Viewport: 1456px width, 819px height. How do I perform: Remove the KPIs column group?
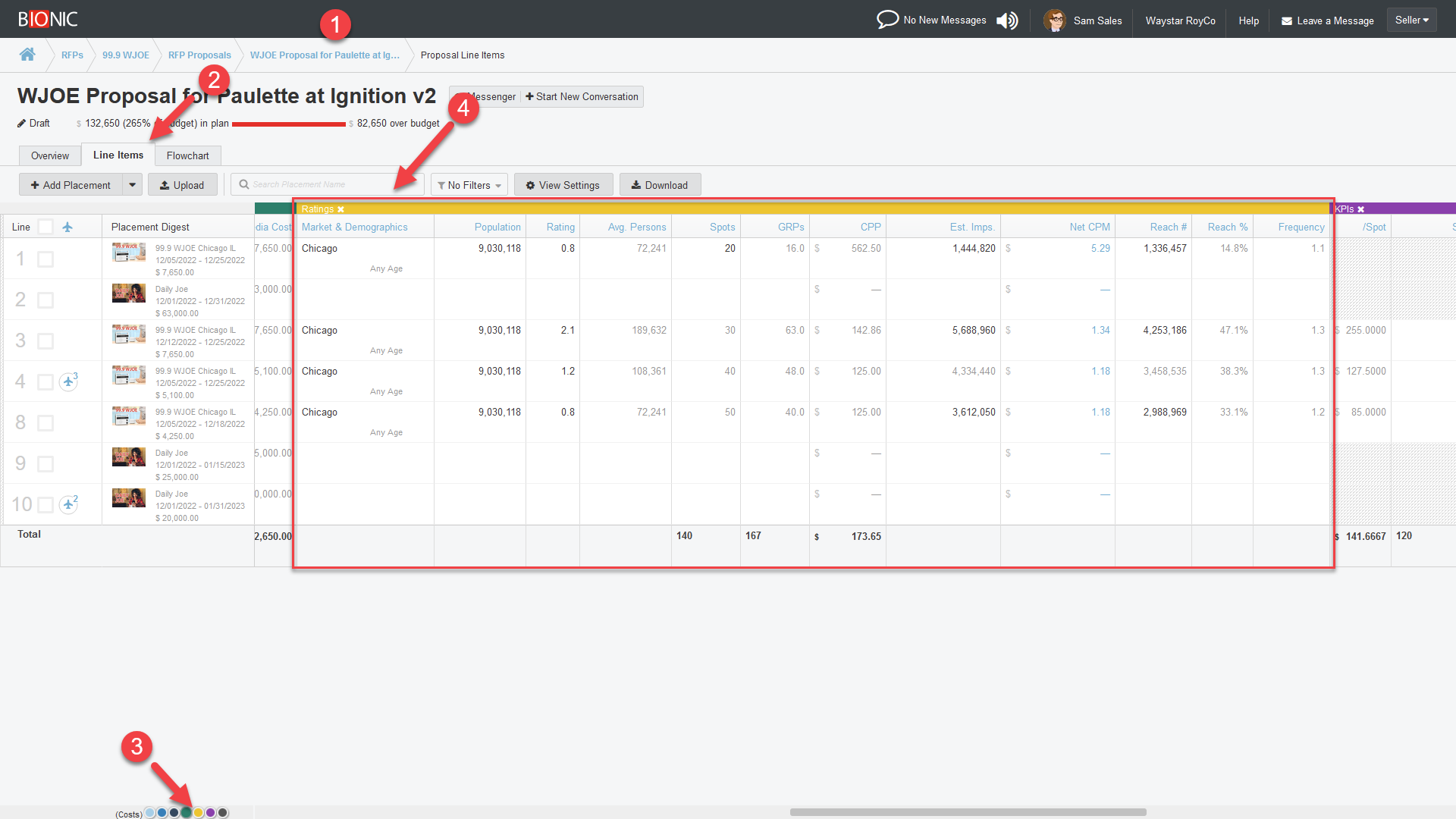pyautogui.click(x=1361, y=209)
